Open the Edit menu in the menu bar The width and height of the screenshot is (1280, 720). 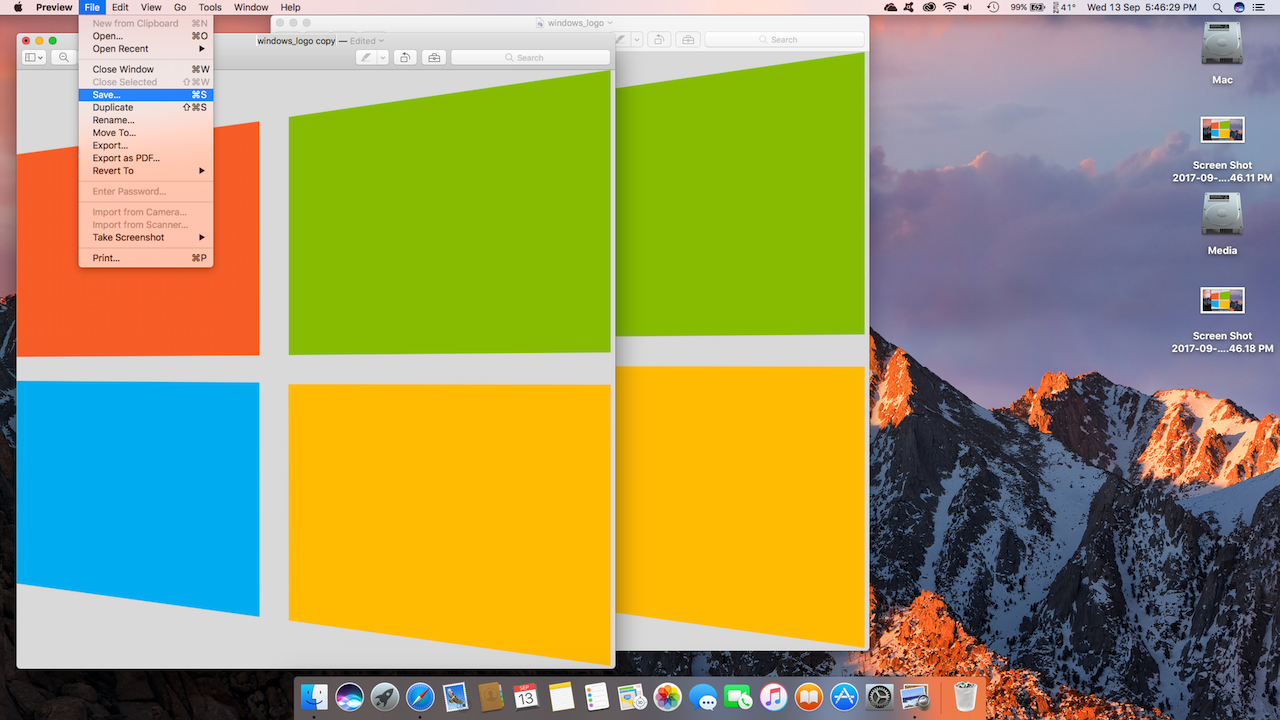coord(120,7)
